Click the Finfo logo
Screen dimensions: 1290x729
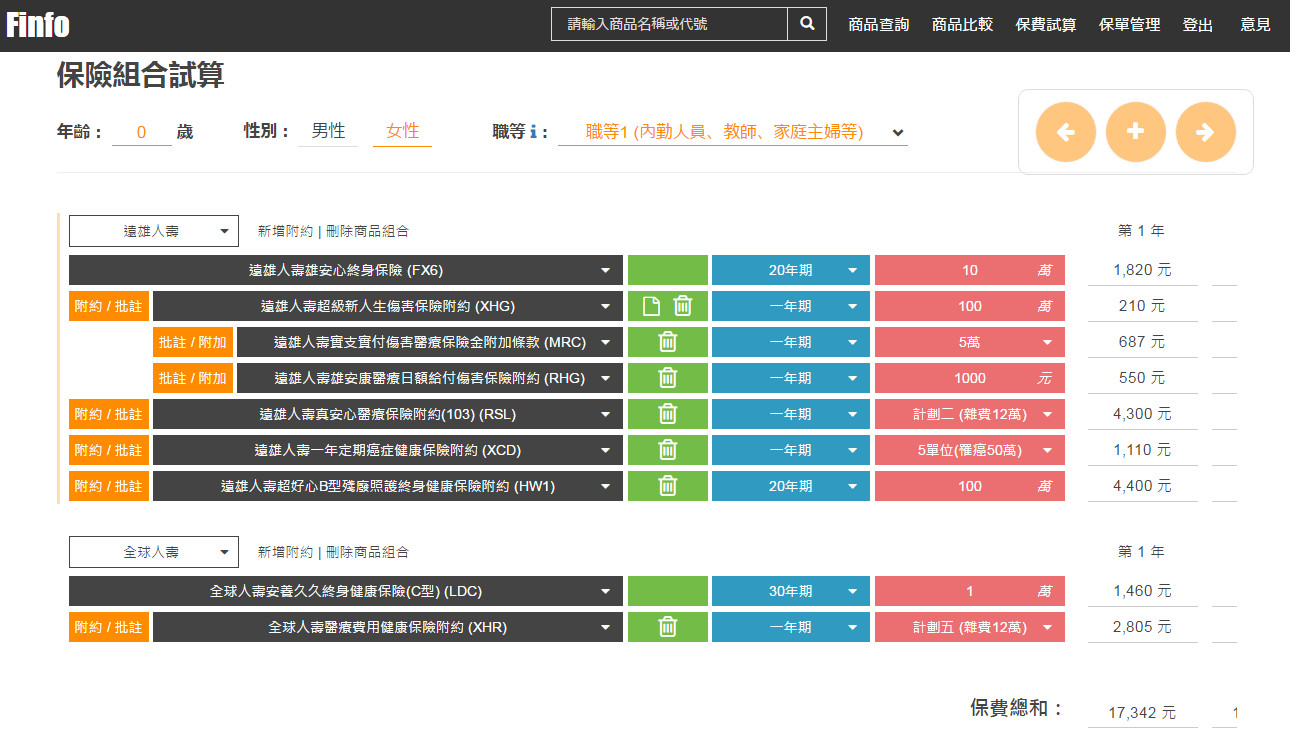click(x=38, y=24)
